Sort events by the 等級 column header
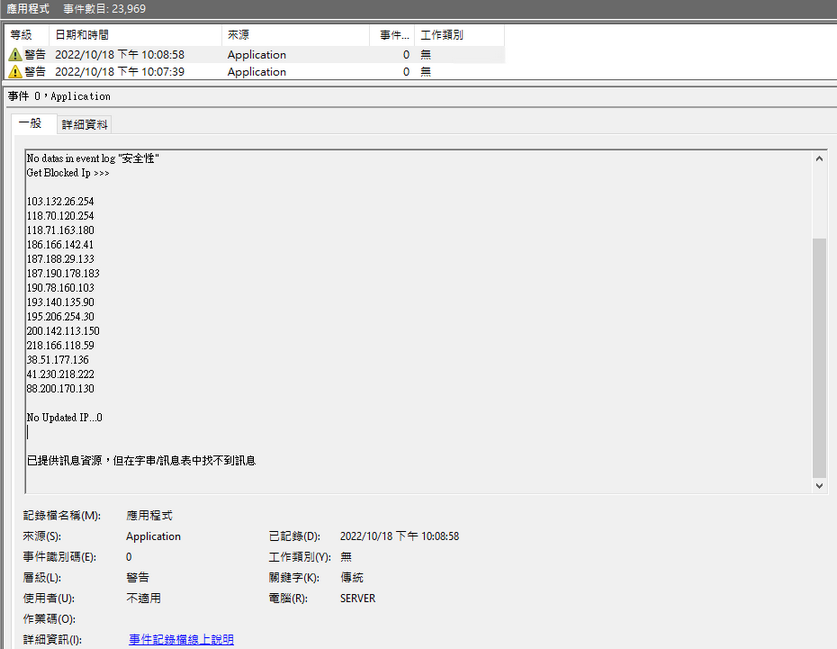Viewport: 837px width, 649px height. (x=24, y=33)
